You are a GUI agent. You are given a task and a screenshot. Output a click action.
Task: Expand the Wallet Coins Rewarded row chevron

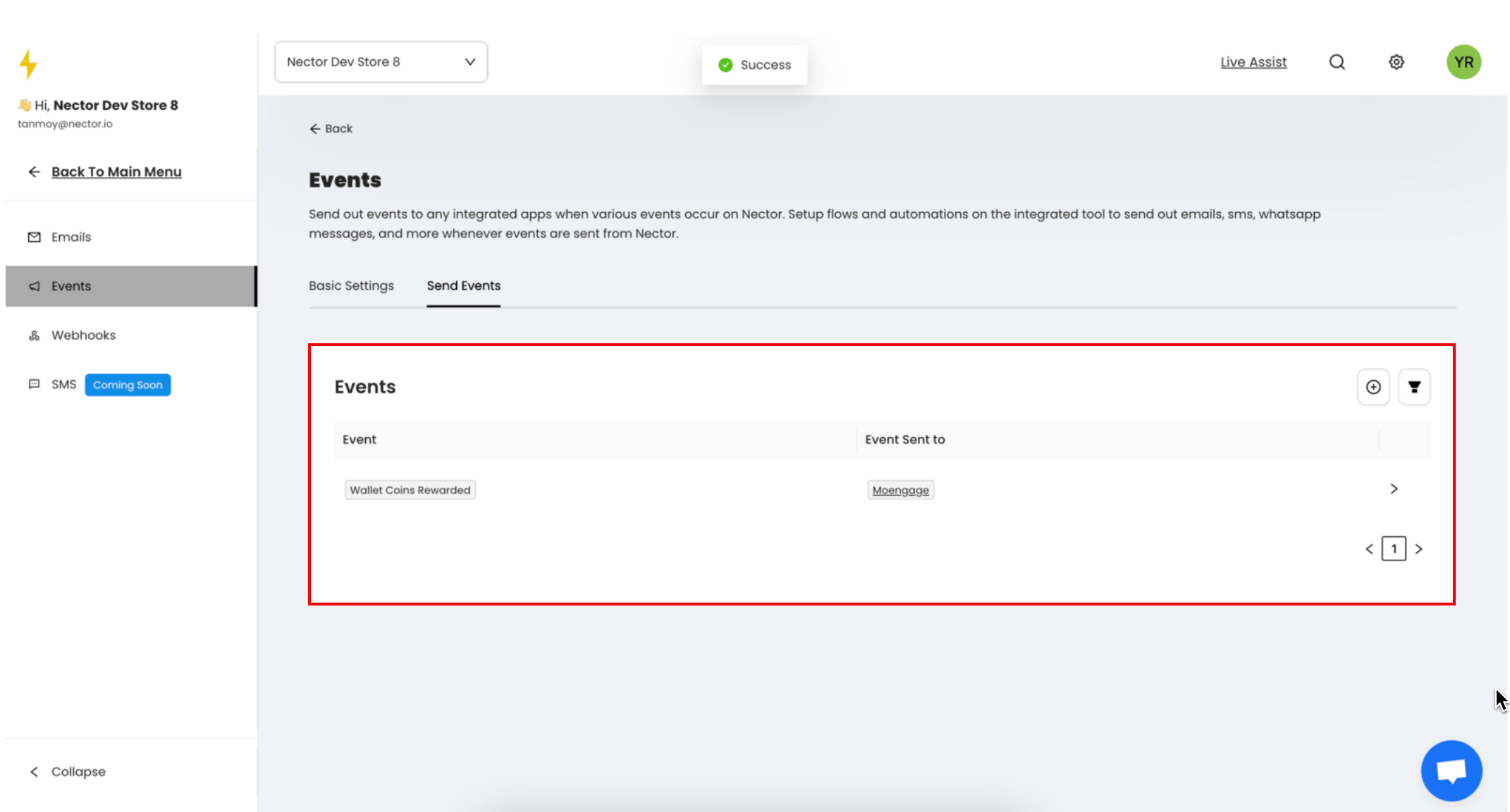coord(1393,488)
